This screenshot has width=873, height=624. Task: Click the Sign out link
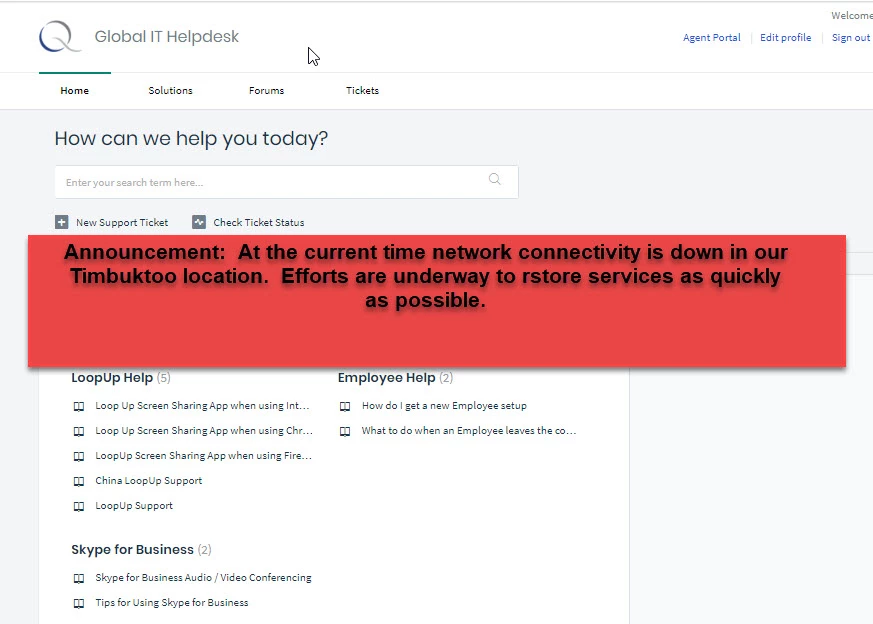click(x=851, y=37)
